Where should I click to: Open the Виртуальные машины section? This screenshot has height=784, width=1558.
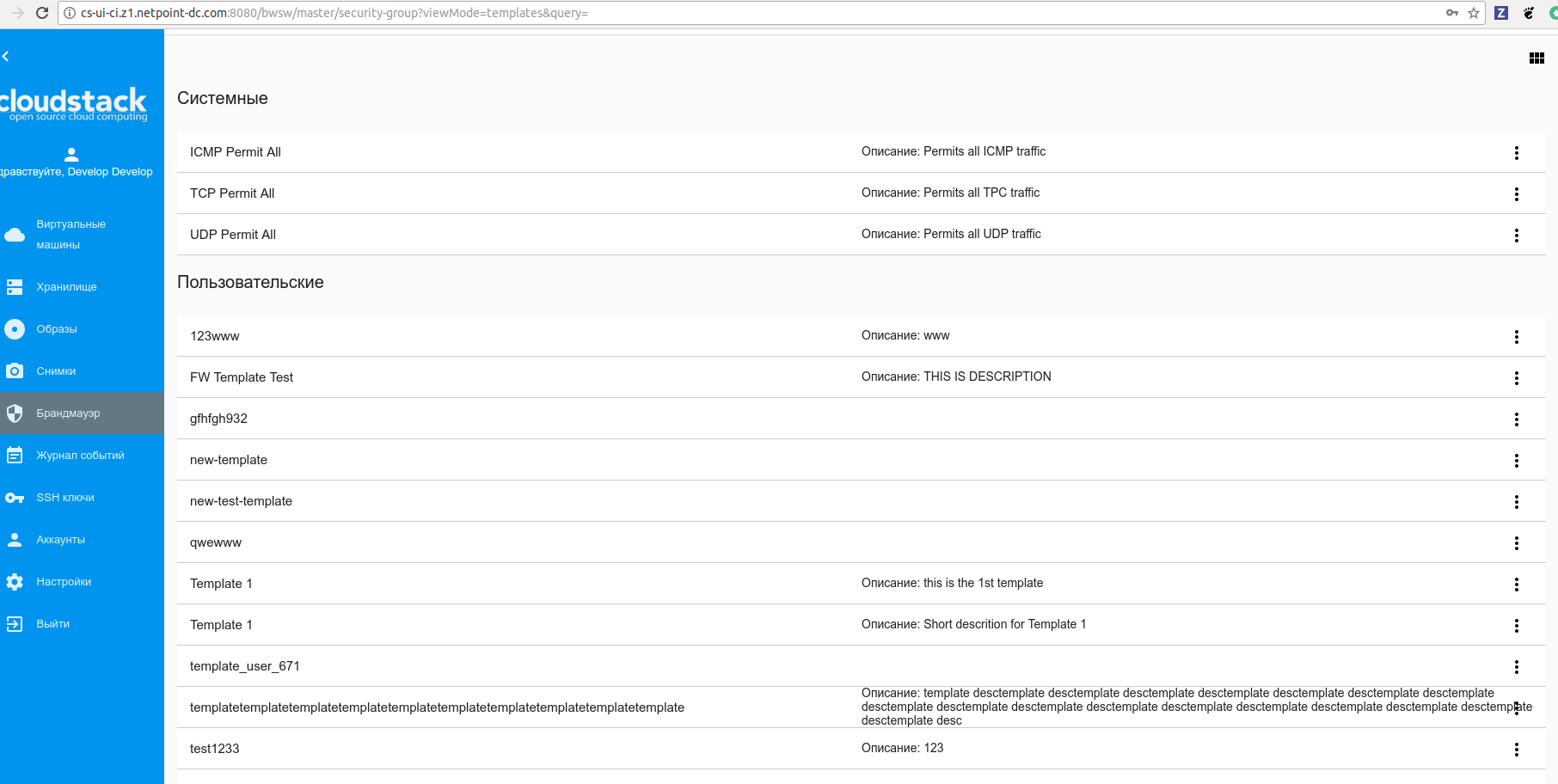tap(71, 234)
